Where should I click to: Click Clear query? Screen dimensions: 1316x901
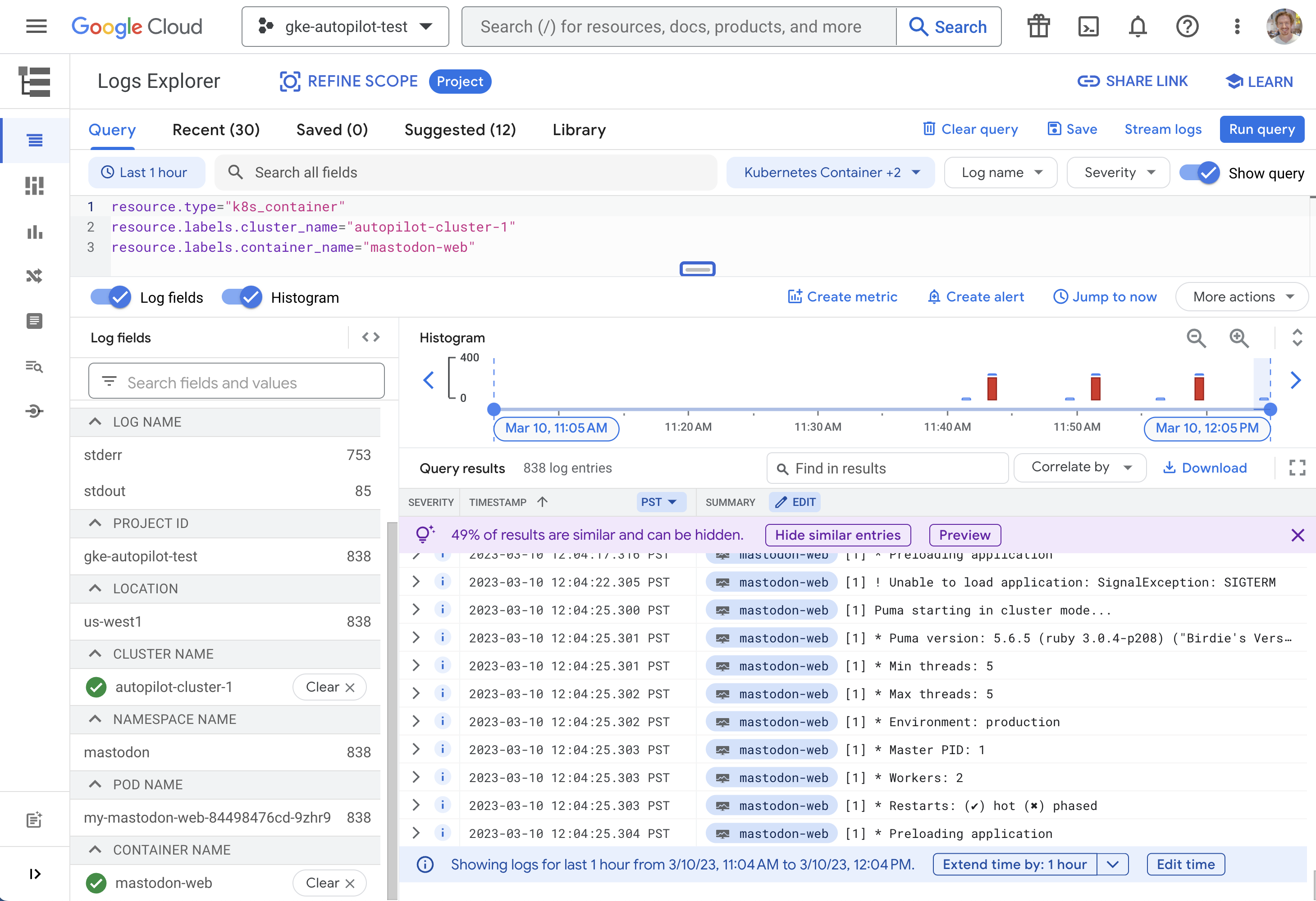(970, 129)
